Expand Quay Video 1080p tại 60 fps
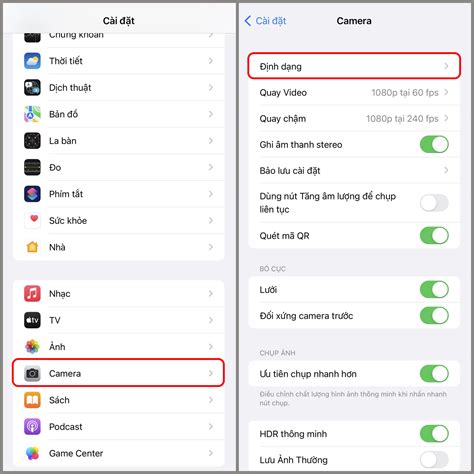Screen dimensions: 474x474 354,92
